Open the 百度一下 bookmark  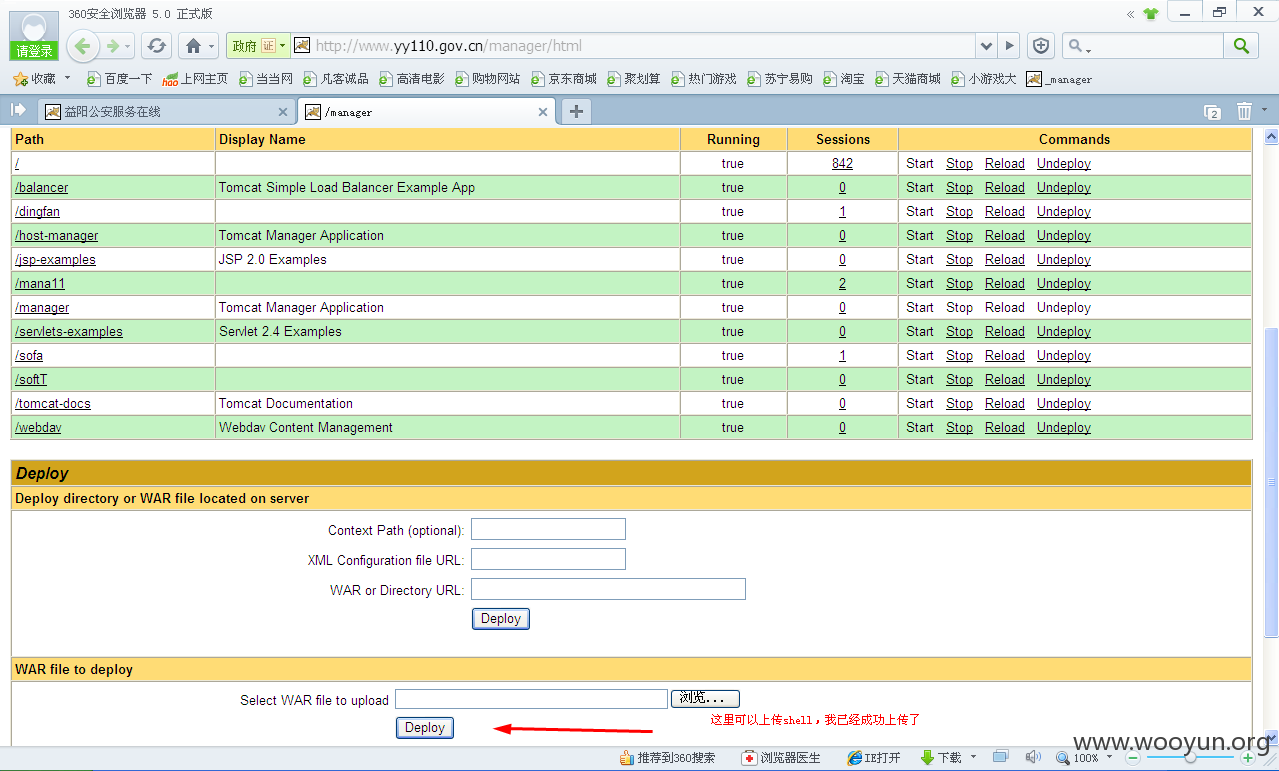point(118,79)
